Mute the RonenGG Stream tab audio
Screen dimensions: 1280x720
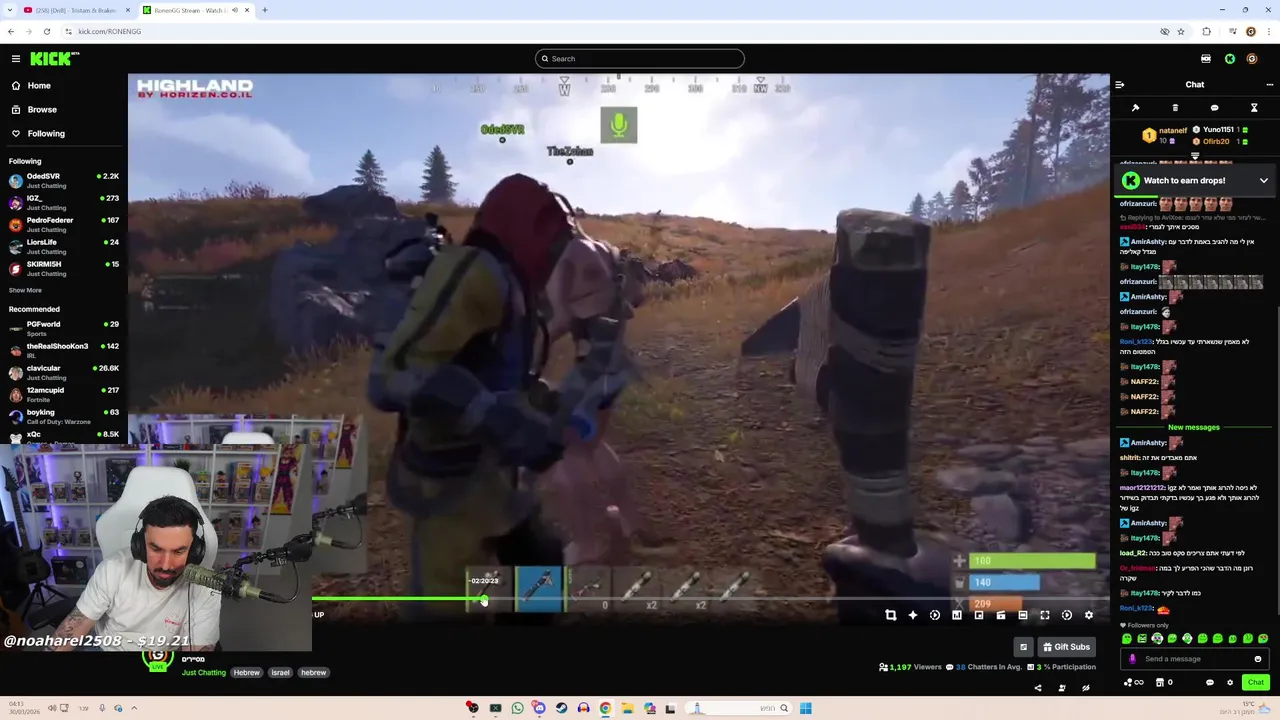[x=235, y=10]
